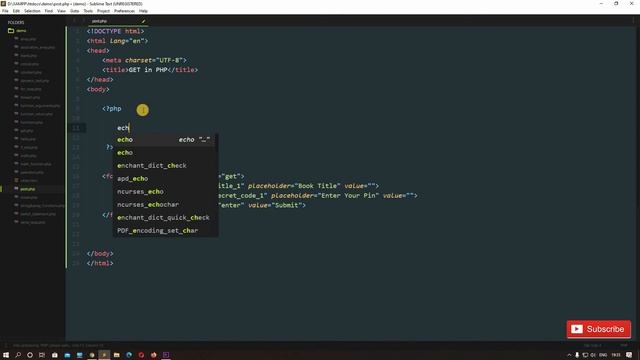
Task: Pick enchant_dict_quick_check from the autocomplete list
Action: 165,218
